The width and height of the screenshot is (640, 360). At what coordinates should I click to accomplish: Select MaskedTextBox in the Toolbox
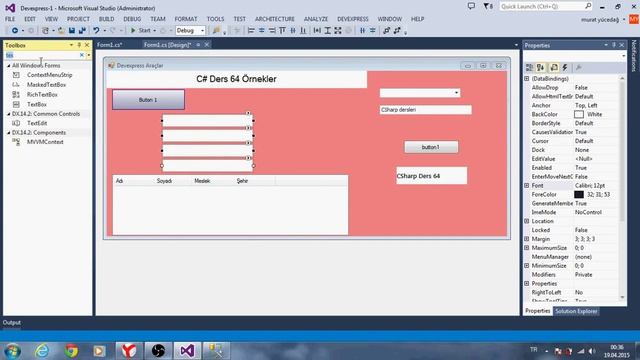[x=46, y=84]
